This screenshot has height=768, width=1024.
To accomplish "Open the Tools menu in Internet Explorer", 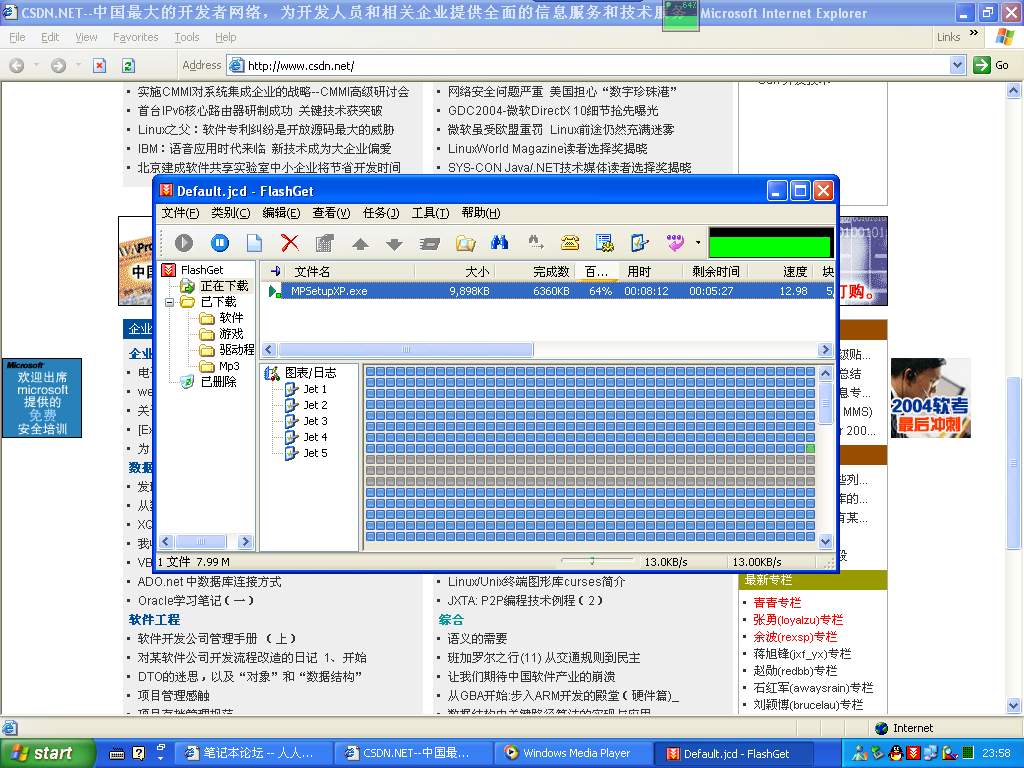I will coord(187,37).
